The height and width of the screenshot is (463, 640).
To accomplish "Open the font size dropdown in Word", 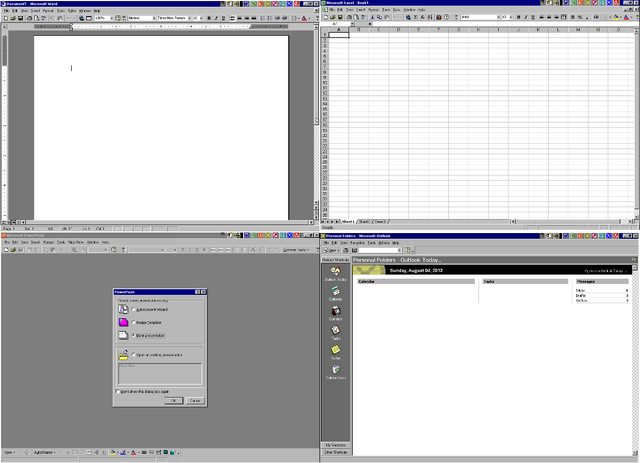I will click(x=201, y=18).
